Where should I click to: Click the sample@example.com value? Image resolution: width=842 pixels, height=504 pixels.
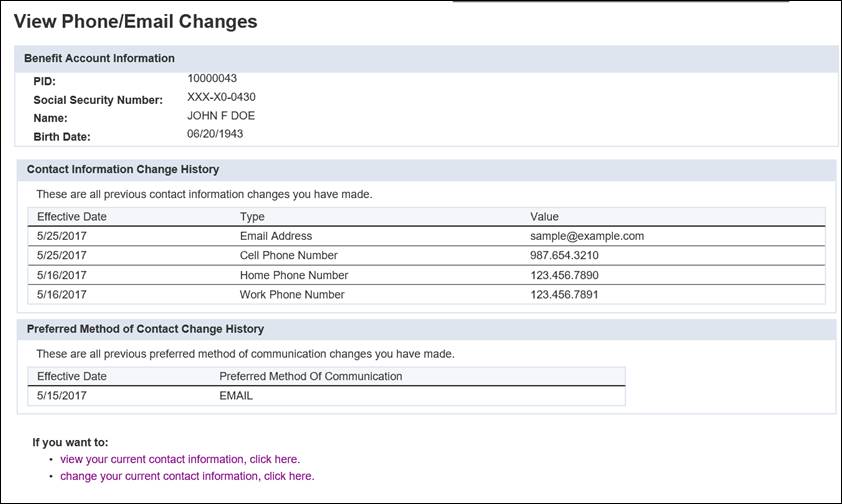pos(587,236)
